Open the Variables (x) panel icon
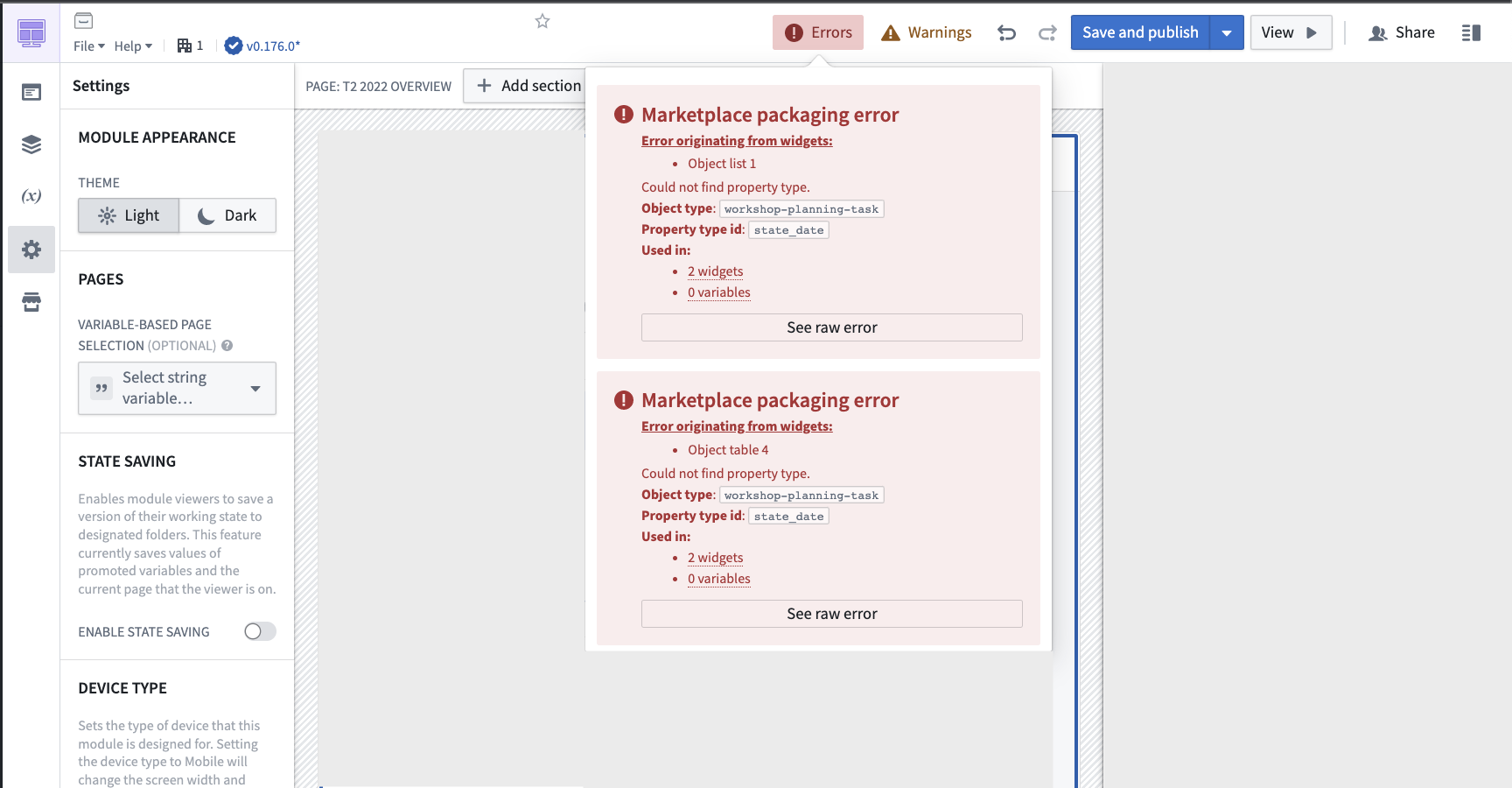This screenshot has height=788, width=1512. [31, 196]
